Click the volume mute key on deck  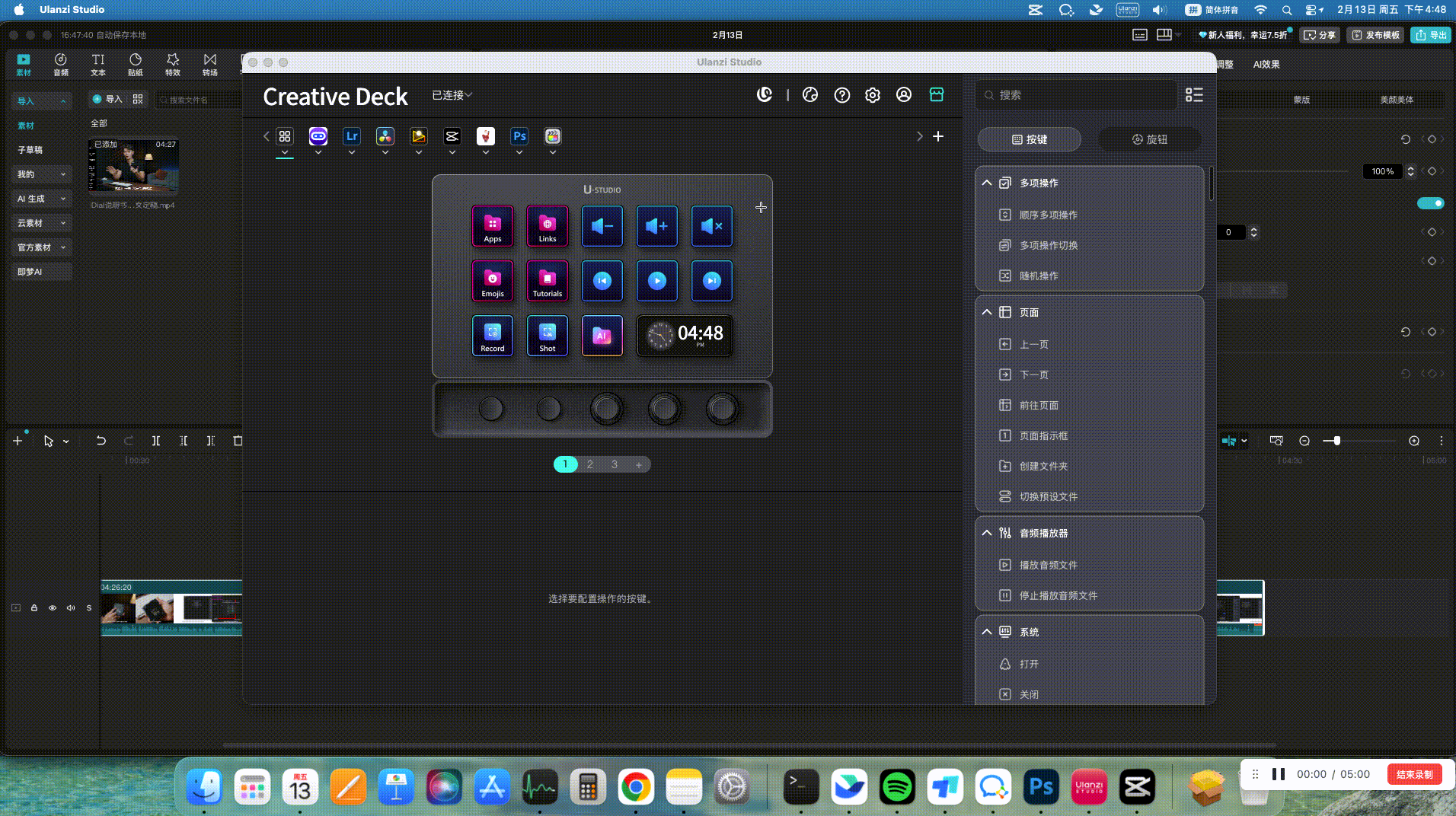(711, 226)
